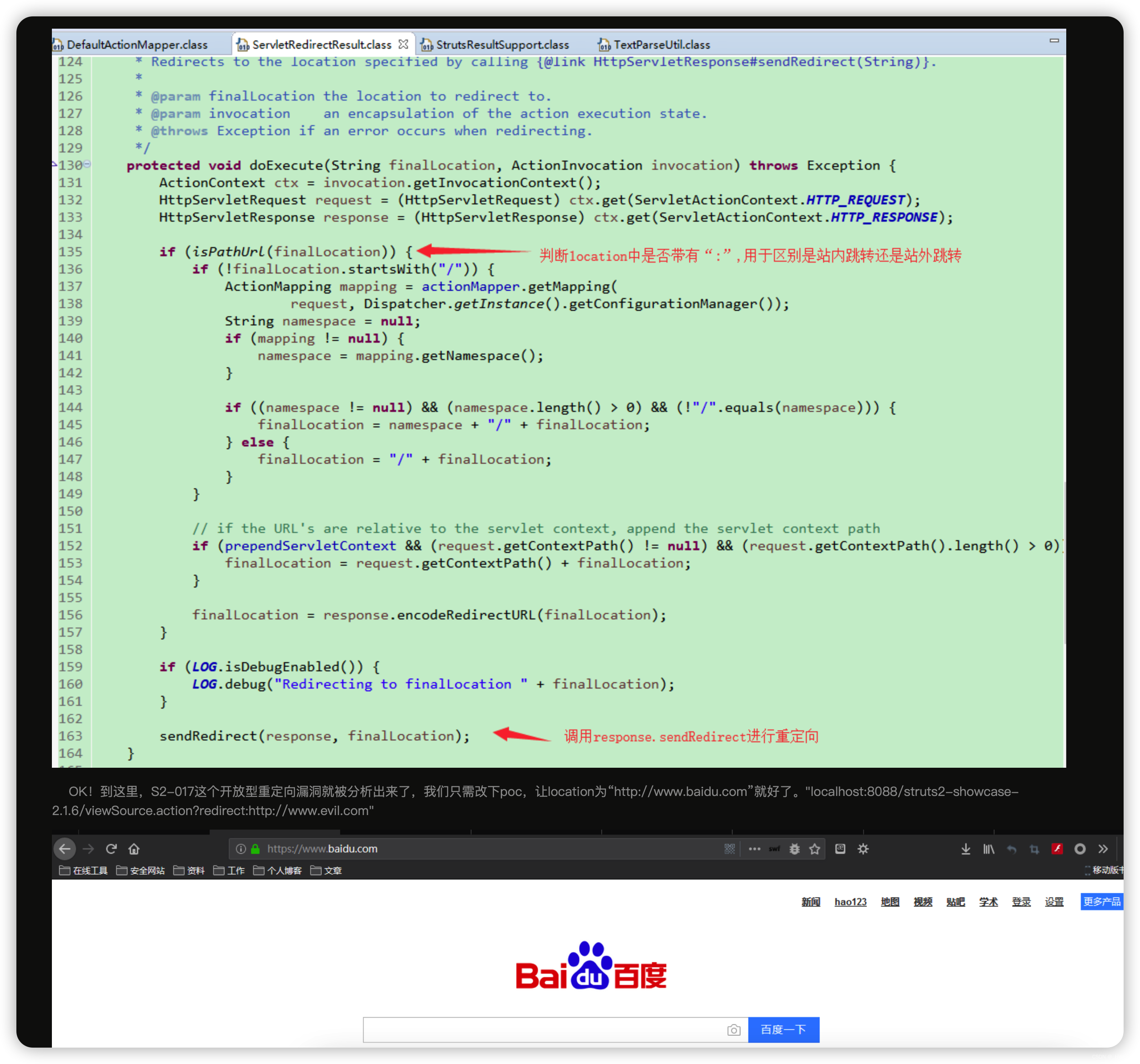Open the browser library icon
The width and height of the screenshot is (1140, 1064).
coord(988,848)
